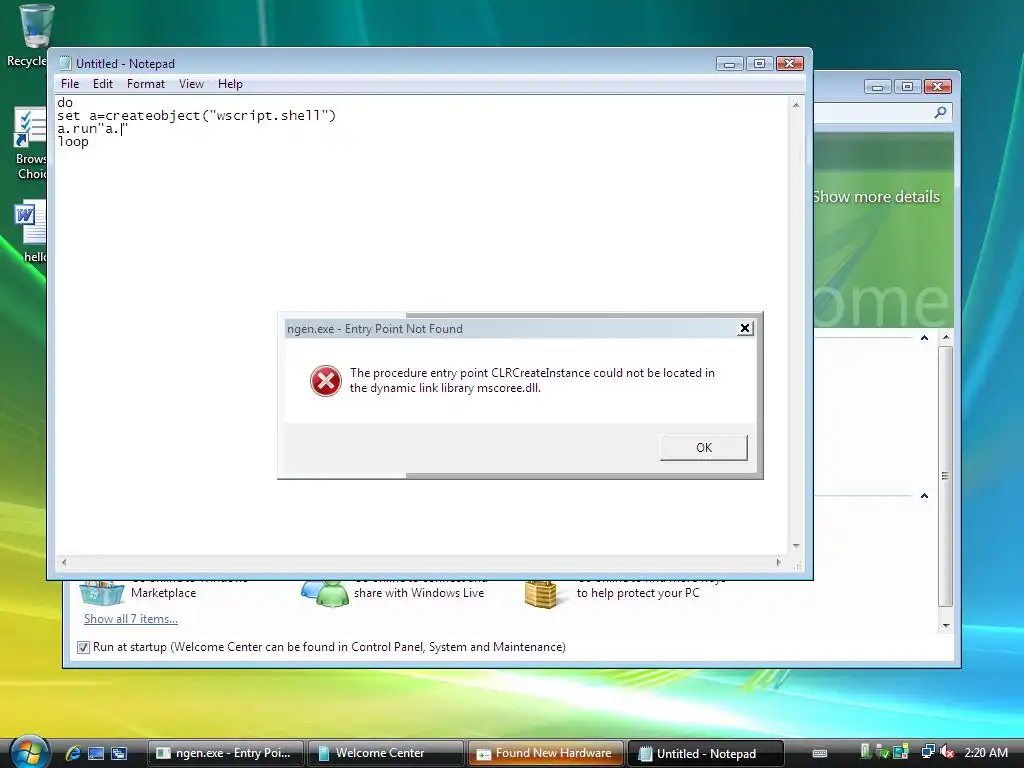This screenshot has height=768, width=1024.
Task: Switch to Untitled - Notepad taskbar button
Action: coord(705,753)
